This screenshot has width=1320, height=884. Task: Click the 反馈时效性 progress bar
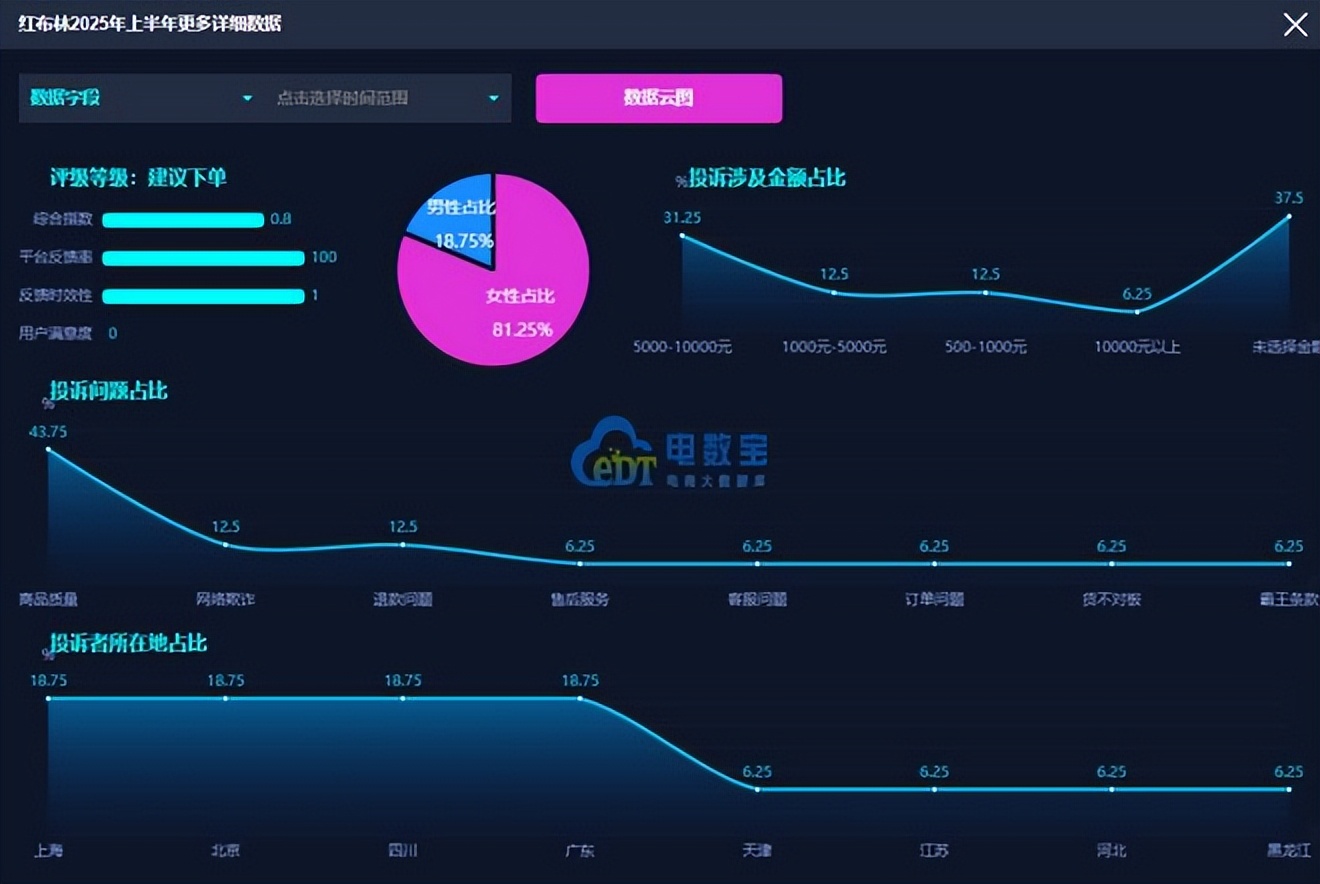click(x=203, y=296)
